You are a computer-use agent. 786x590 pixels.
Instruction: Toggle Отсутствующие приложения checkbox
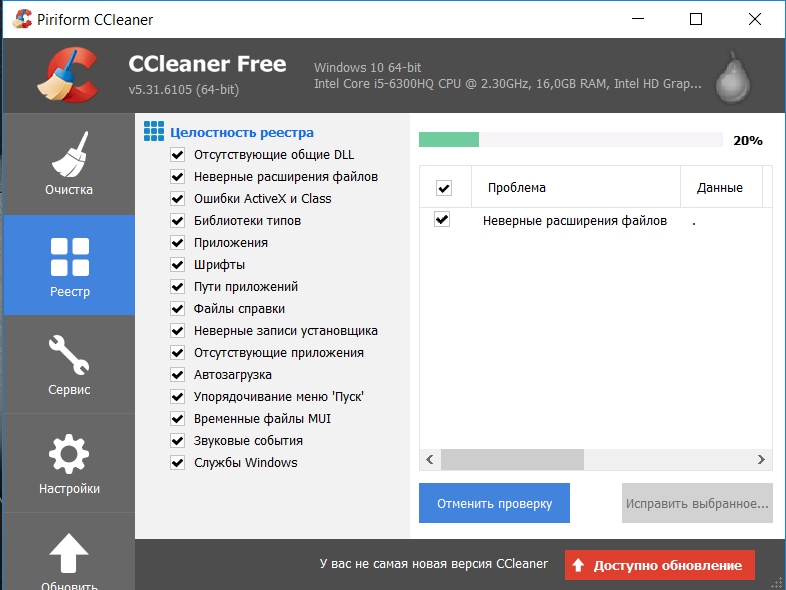(x=177, y=353)
